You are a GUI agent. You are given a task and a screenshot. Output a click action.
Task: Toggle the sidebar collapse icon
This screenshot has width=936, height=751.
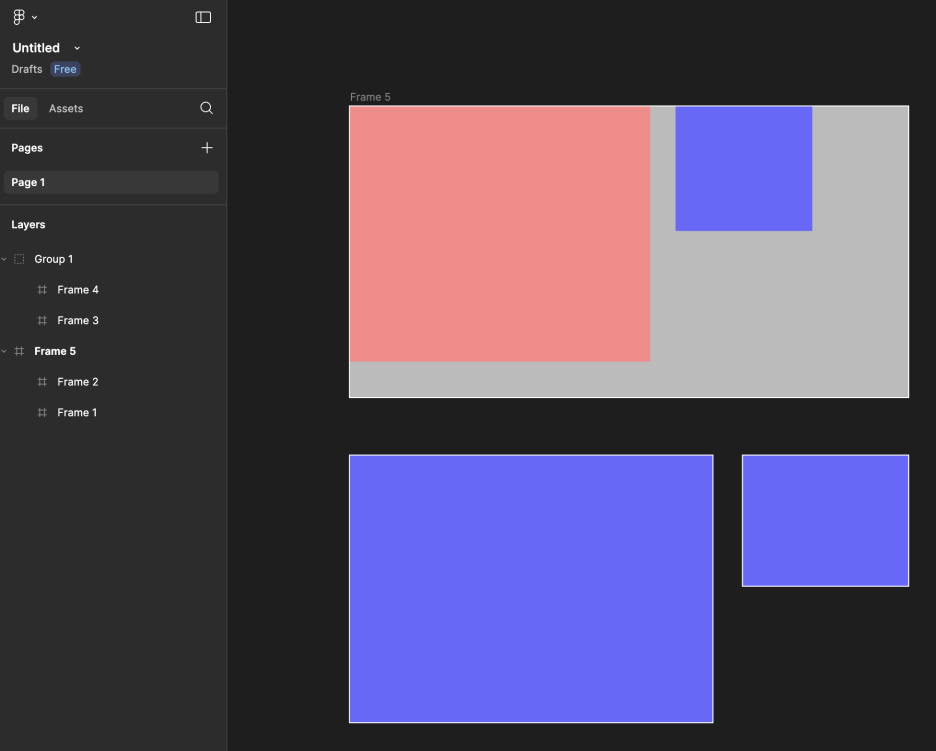(203, 17)
